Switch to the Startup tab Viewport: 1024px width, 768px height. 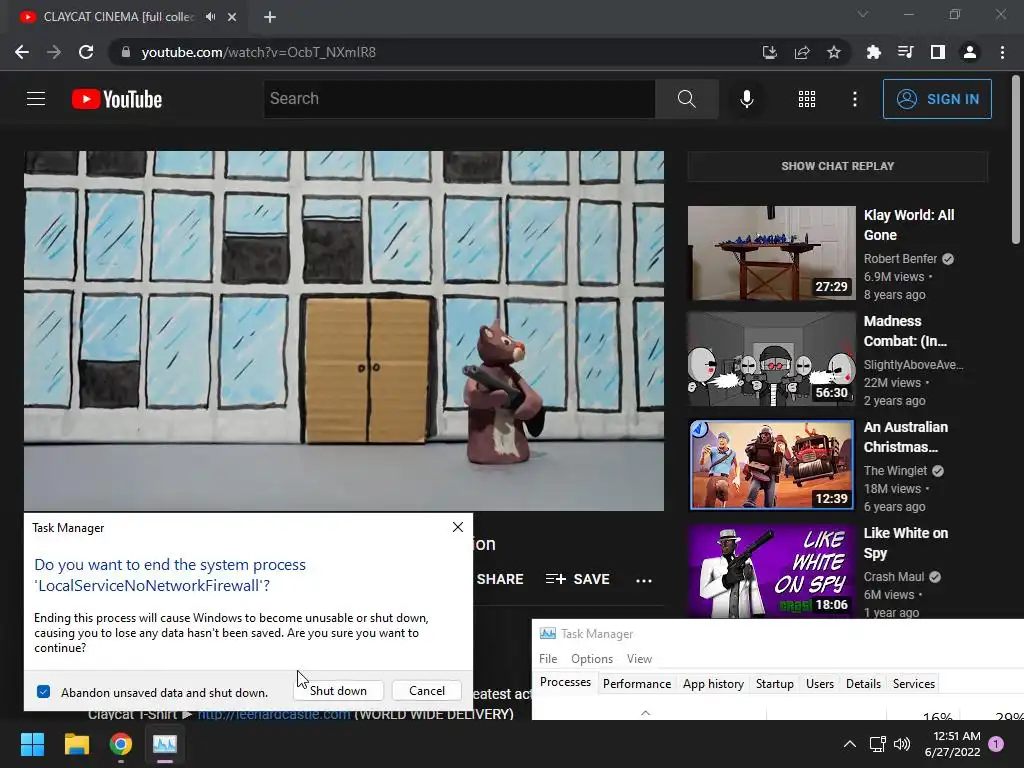click(775, 684)
